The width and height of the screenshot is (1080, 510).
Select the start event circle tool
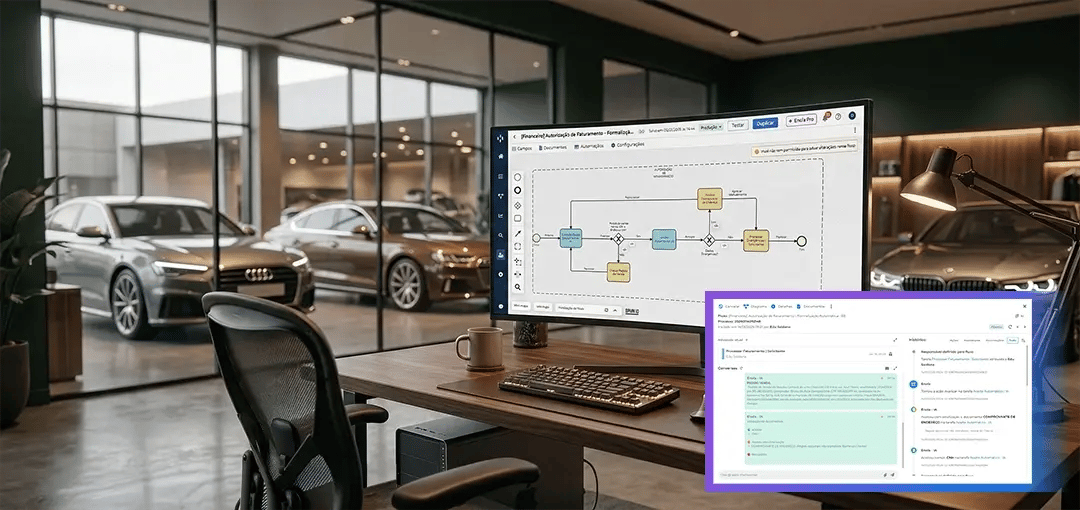(518, 176)
